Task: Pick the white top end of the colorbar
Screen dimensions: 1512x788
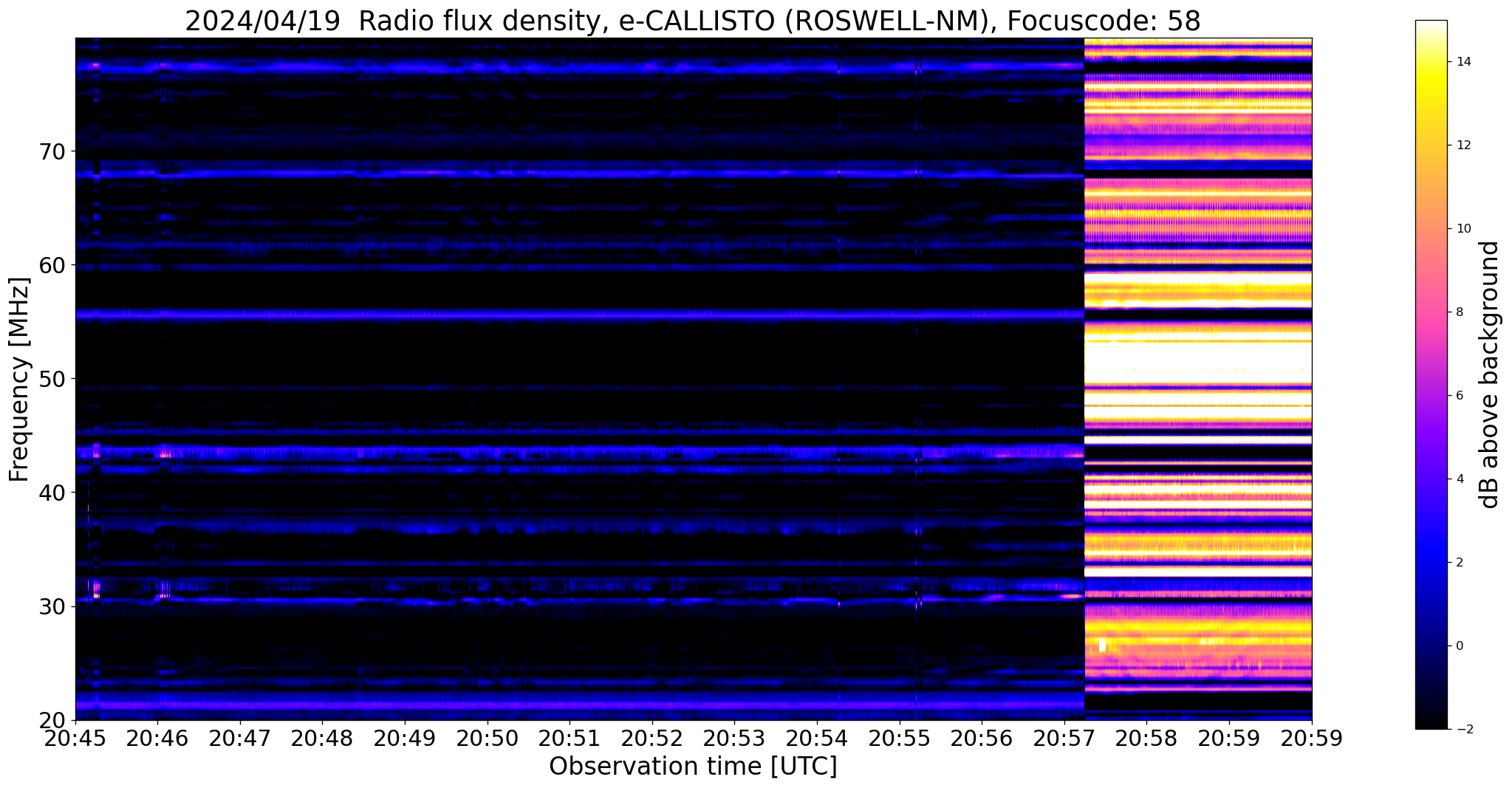Action: 1431,26
